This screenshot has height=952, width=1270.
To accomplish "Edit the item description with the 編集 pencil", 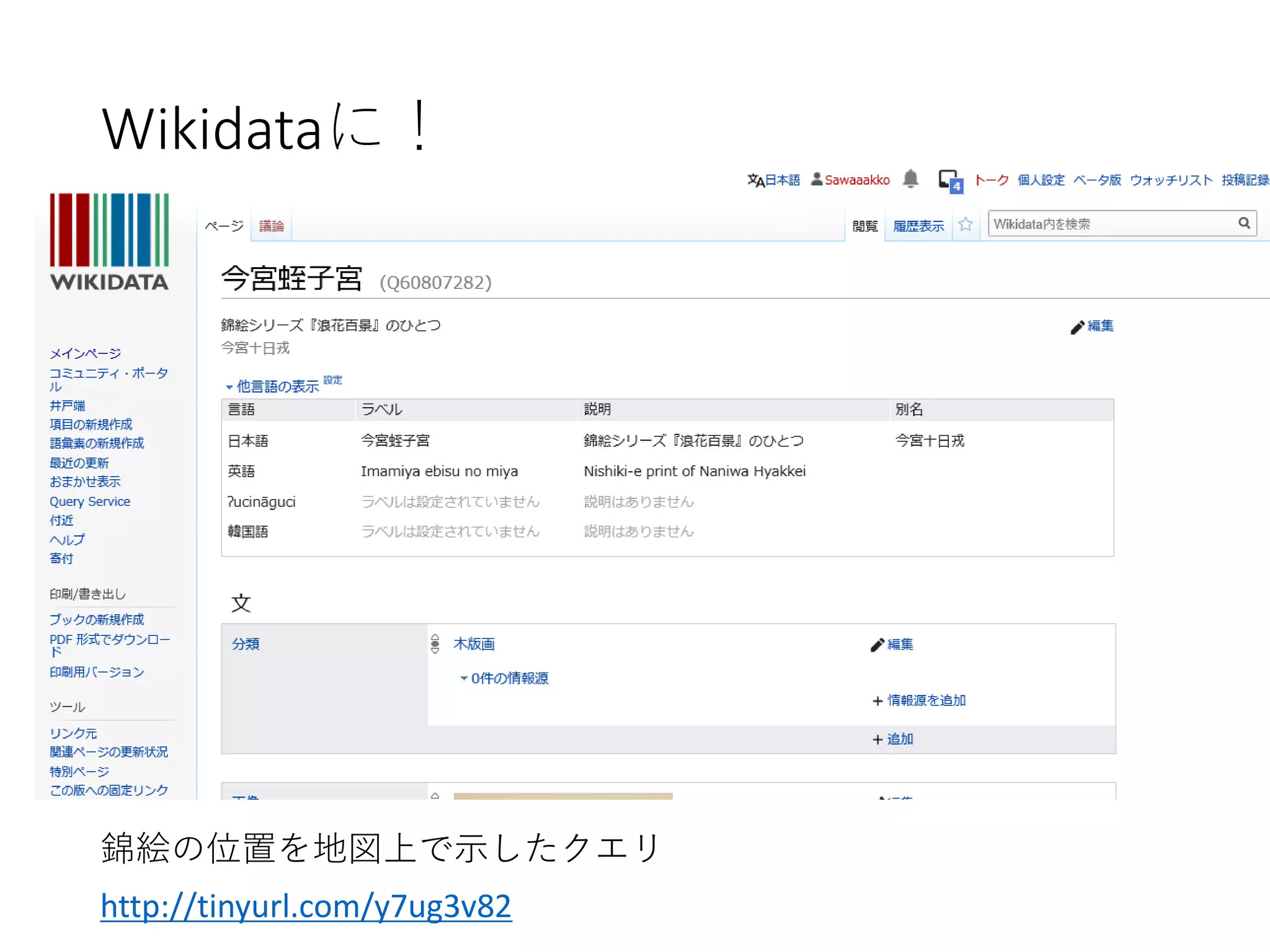I will coord(1092,326).
